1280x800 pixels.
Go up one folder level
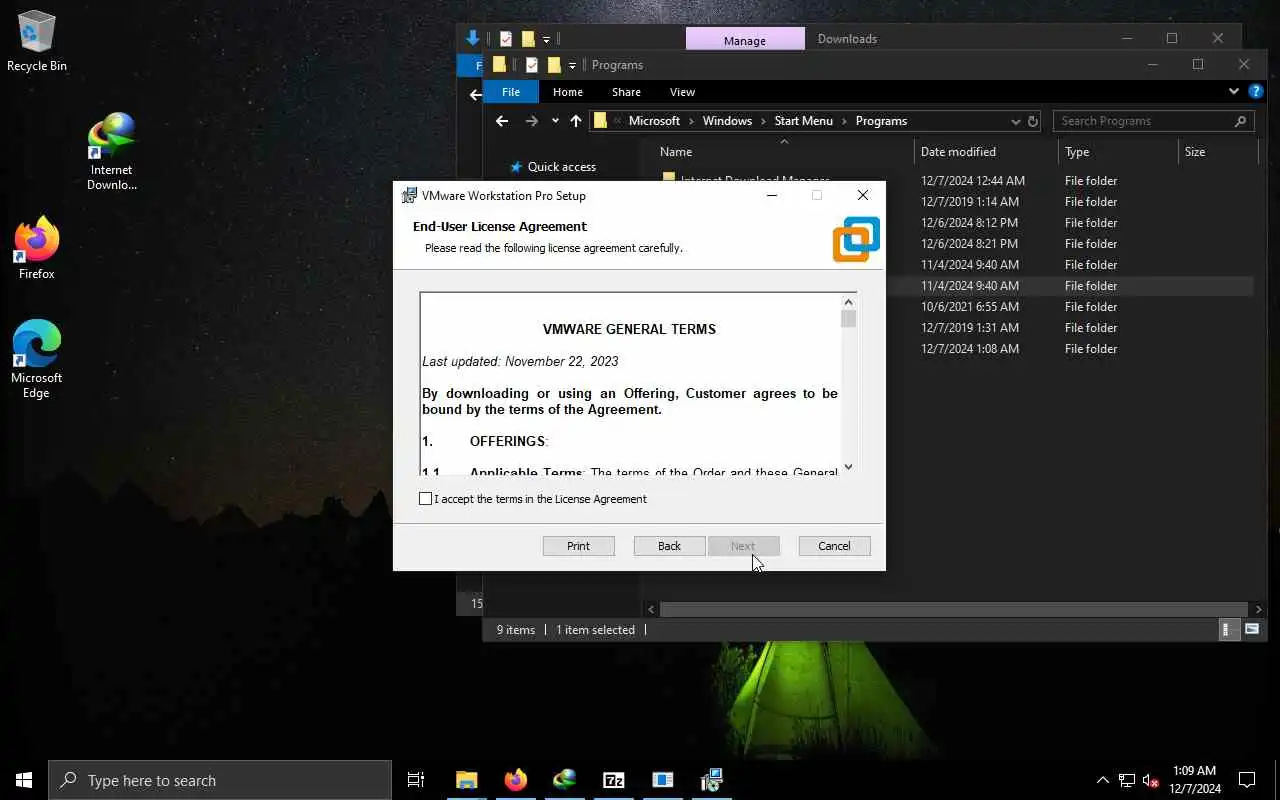[x=576, y=121]
